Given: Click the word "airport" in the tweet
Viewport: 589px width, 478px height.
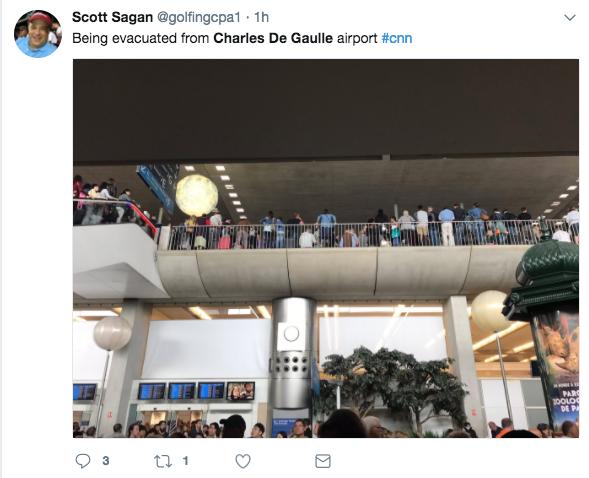Looking at the screenshot, I should pyautogui.click(x=357, y=38).
